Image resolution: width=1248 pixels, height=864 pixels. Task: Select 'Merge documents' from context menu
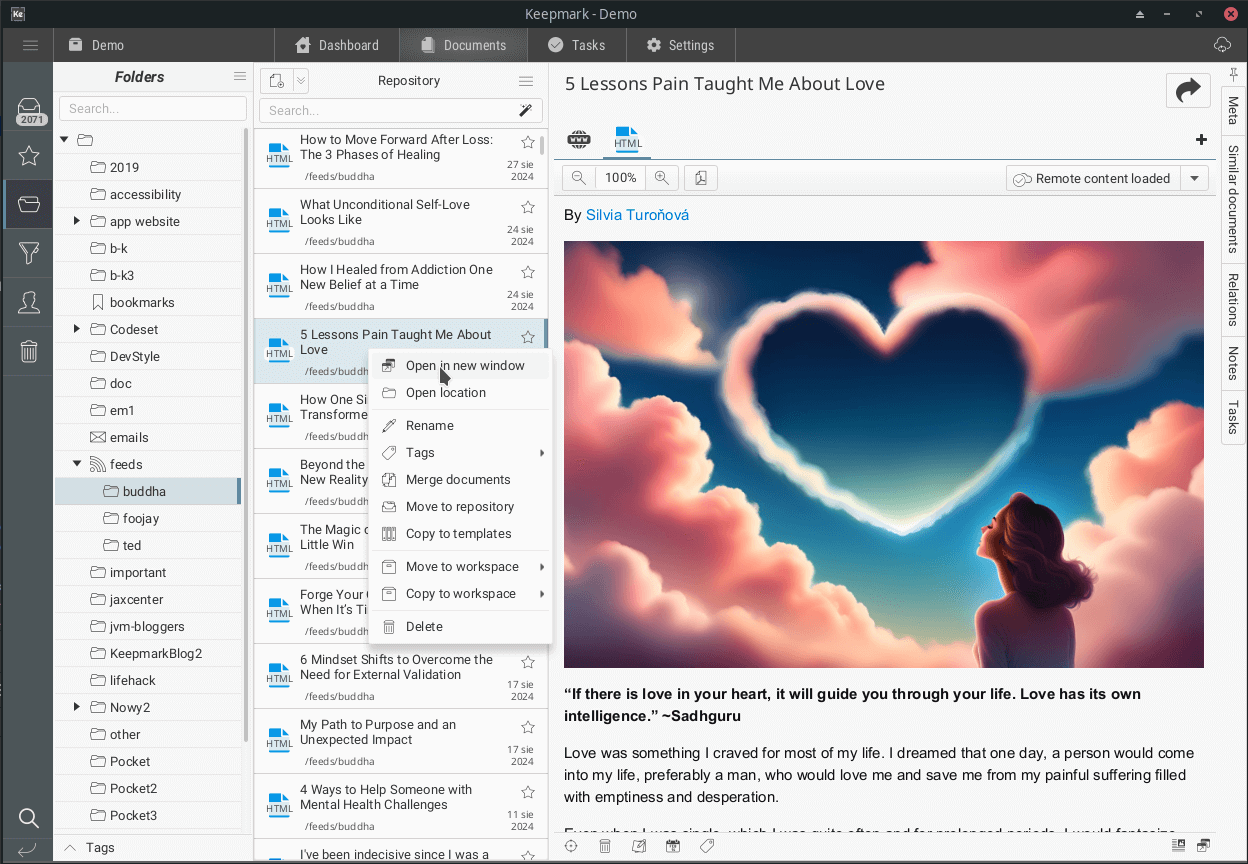(x=458, y=480)
